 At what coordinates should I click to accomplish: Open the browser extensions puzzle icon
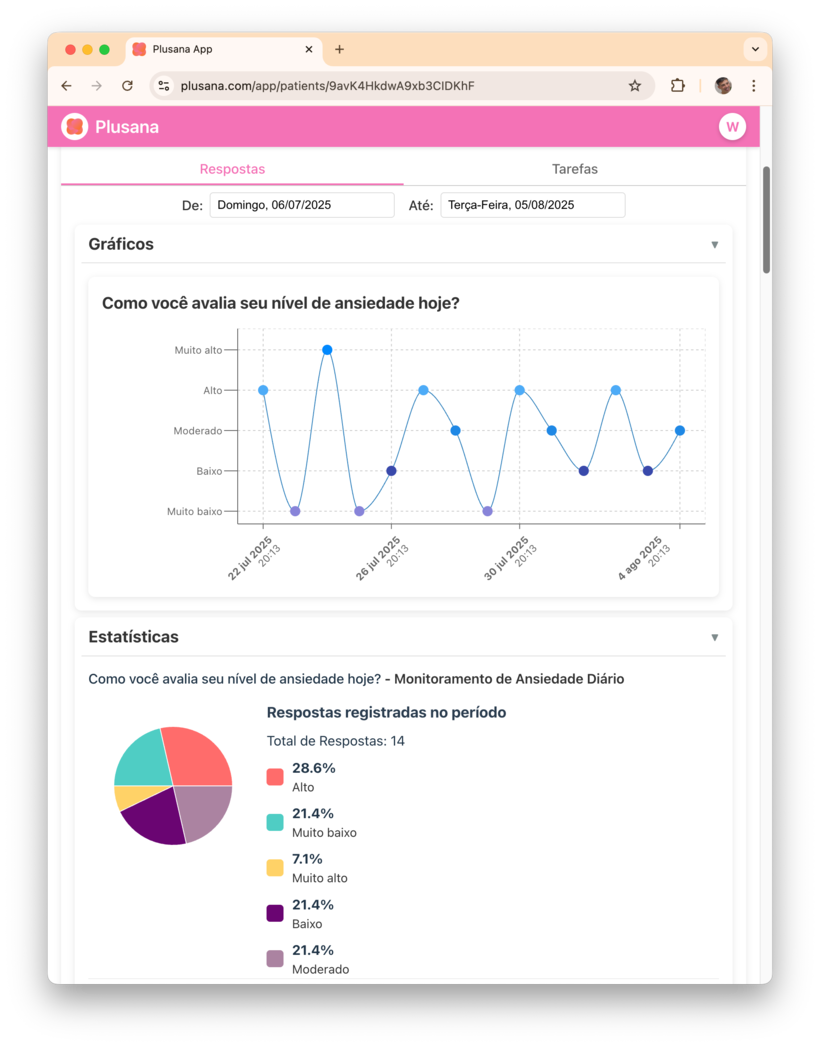[x=677, y=86]
